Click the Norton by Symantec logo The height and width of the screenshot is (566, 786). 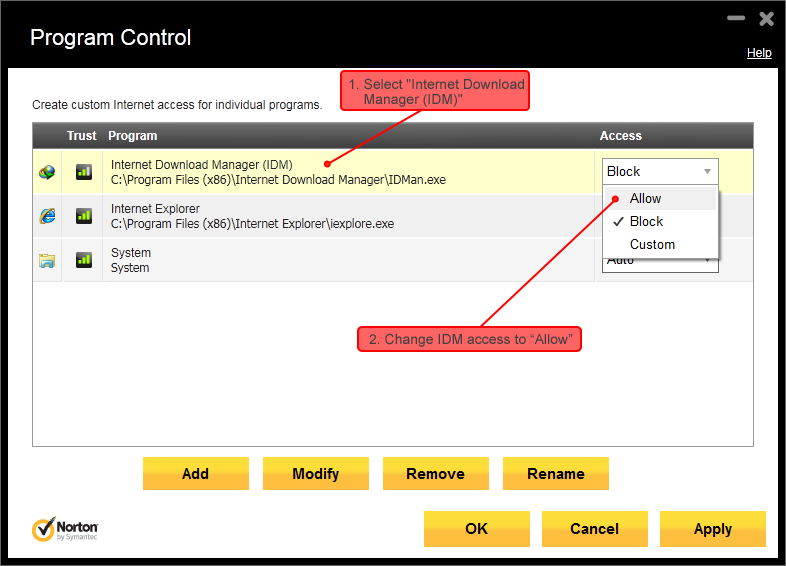click(x=65, y=529)
